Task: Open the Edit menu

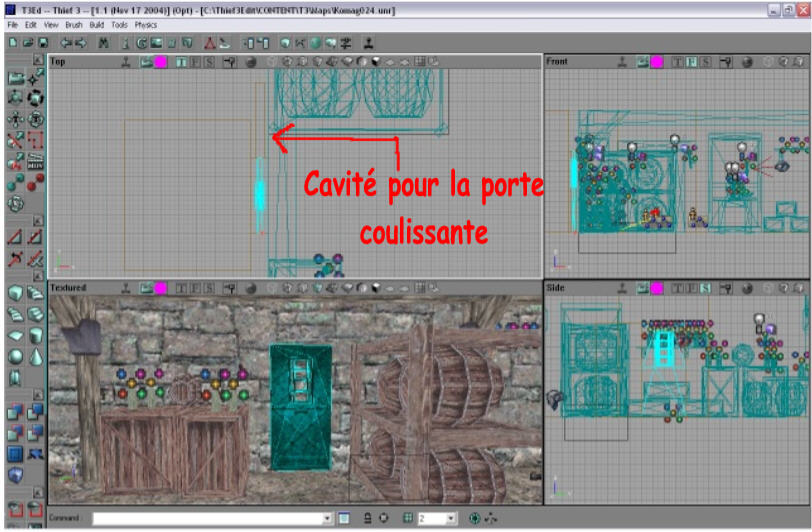Action: (31, 25)
